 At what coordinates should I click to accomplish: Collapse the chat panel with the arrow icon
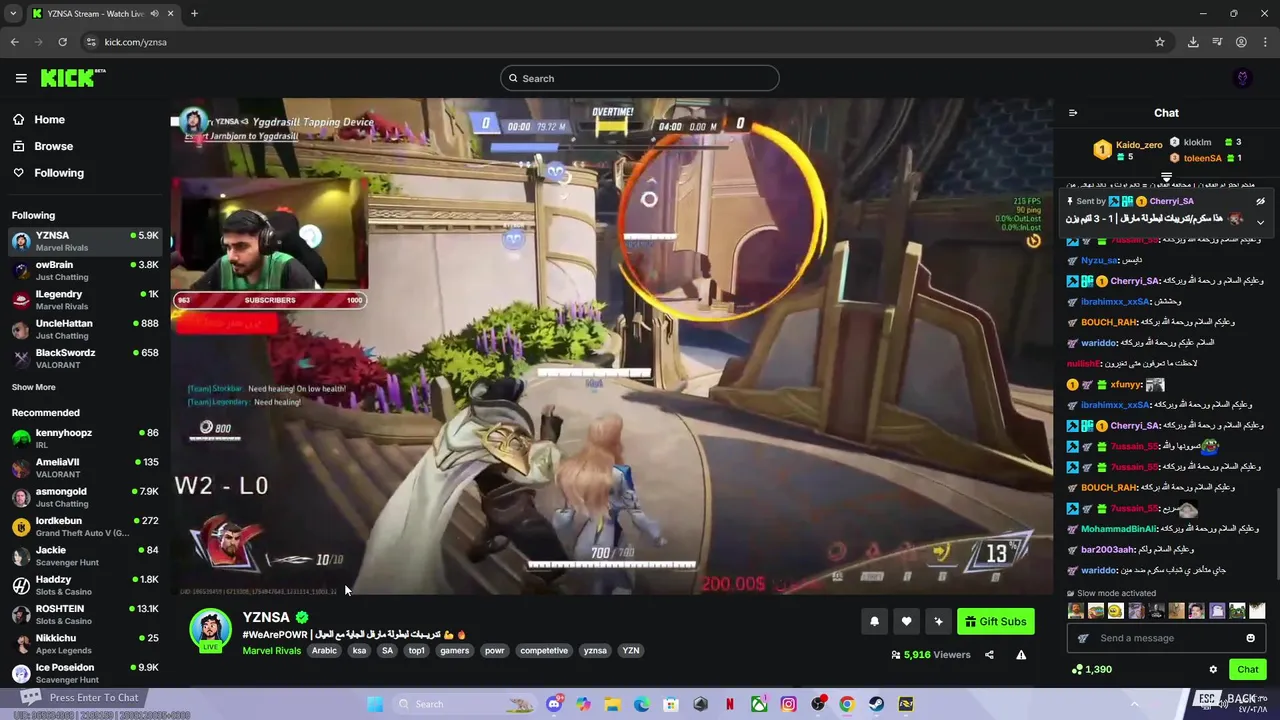[1073, 113]
